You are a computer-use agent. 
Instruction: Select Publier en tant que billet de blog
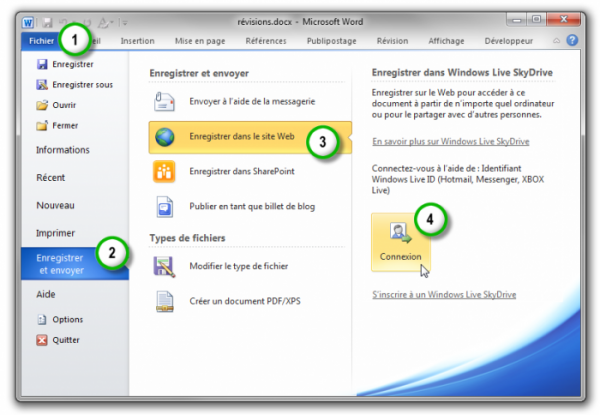(252, 207)
